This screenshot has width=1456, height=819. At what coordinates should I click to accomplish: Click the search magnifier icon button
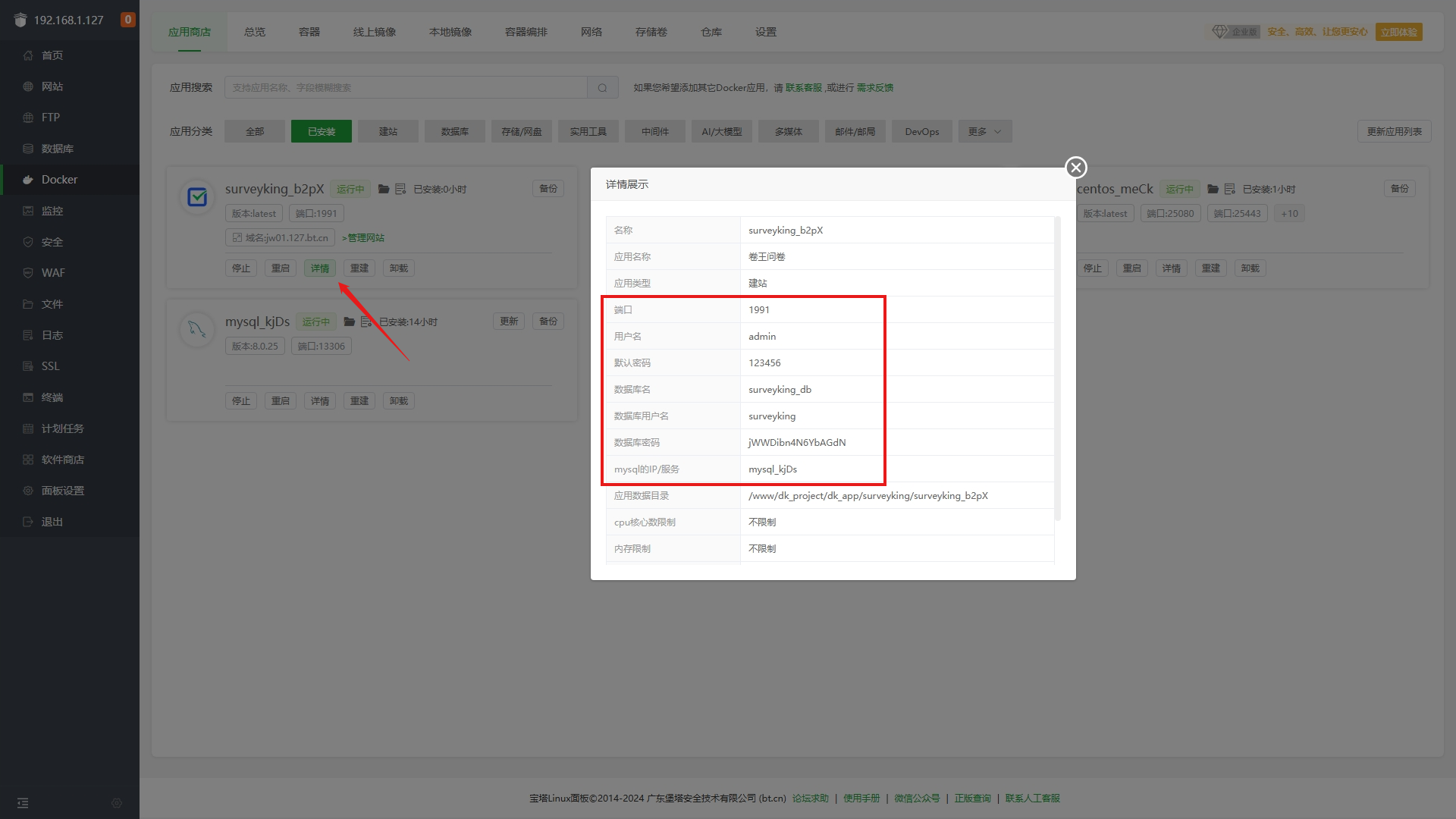603,87
